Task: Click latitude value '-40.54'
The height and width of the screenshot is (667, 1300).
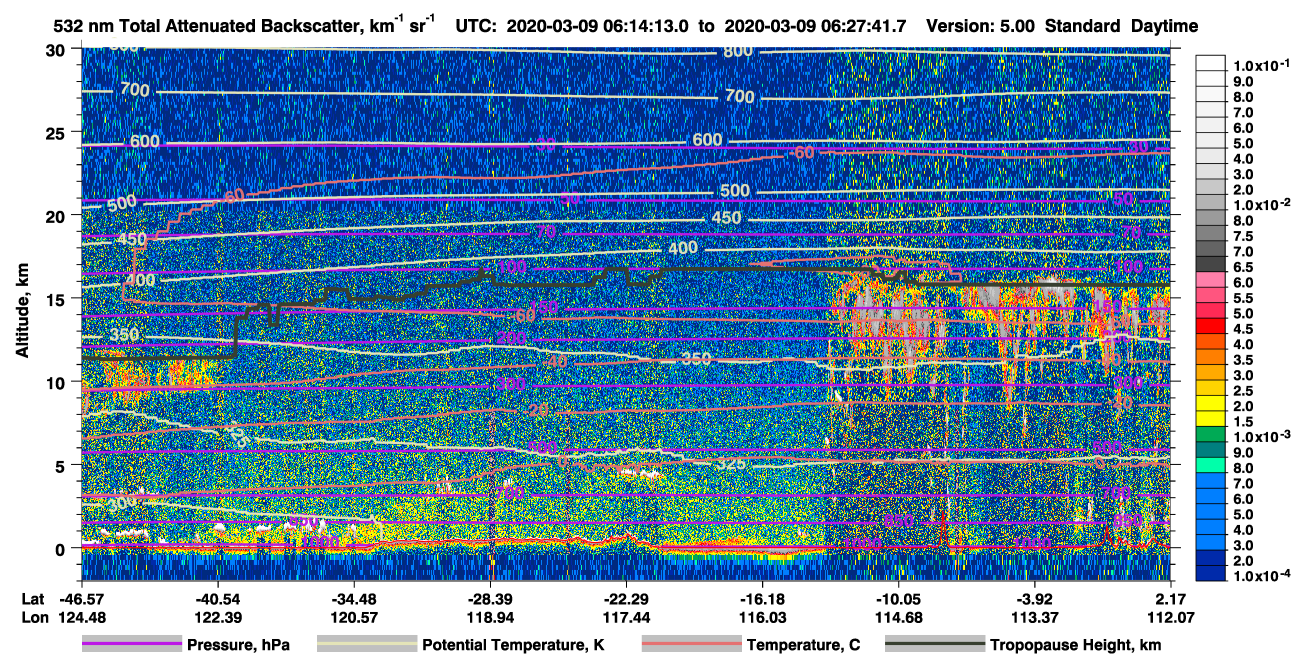Action: click(217, 598)
